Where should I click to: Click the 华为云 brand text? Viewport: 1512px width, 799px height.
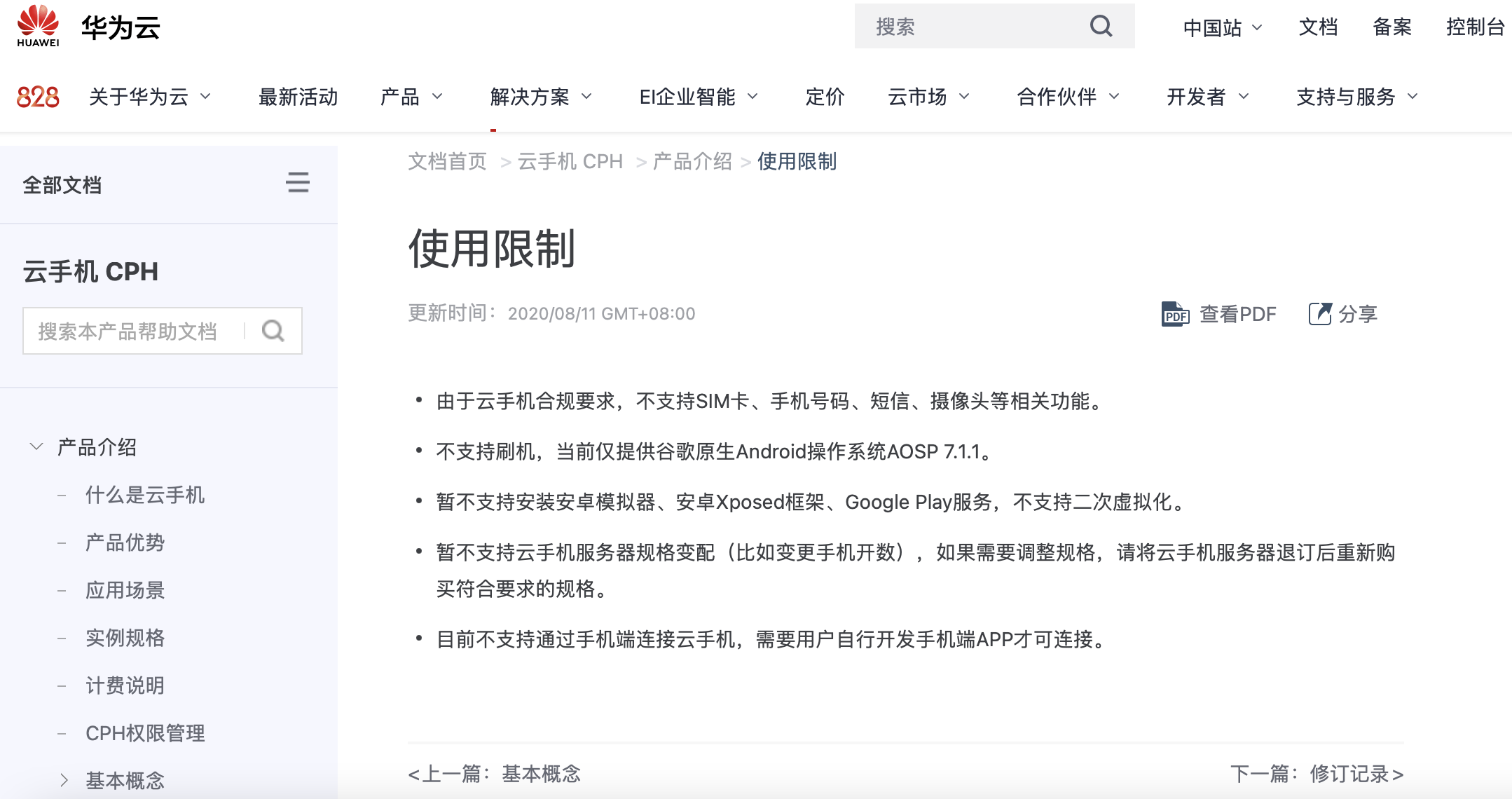(121, 28)
